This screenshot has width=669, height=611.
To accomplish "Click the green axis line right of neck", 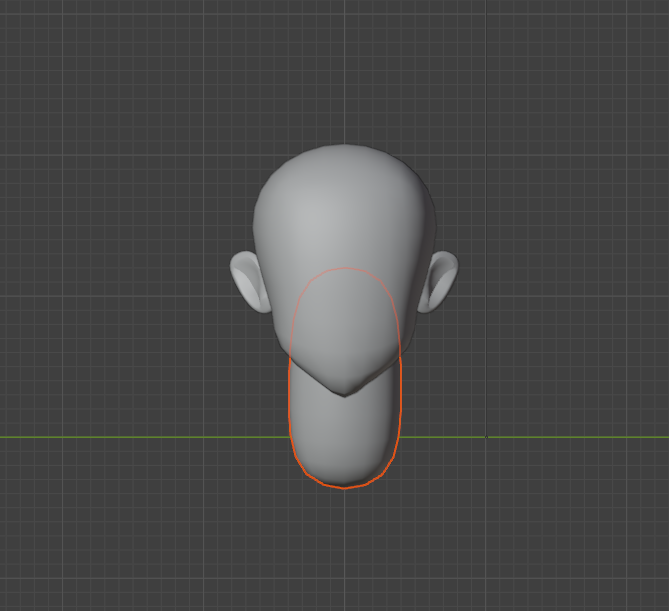I will click(x=534, y=437).
